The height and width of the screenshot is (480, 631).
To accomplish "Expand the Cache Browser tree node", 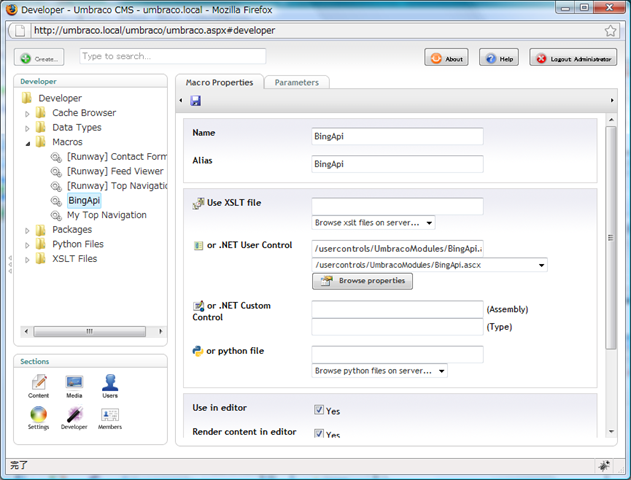I will click(28, 113).
